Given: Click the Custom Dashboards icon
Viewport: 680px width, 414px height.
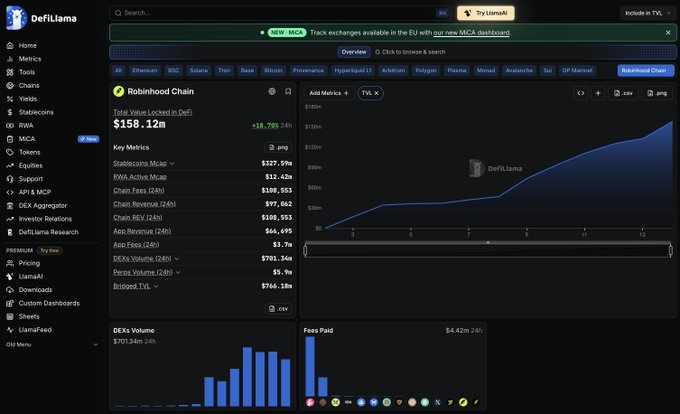Looking at the screenshot, I should [10, 303].
